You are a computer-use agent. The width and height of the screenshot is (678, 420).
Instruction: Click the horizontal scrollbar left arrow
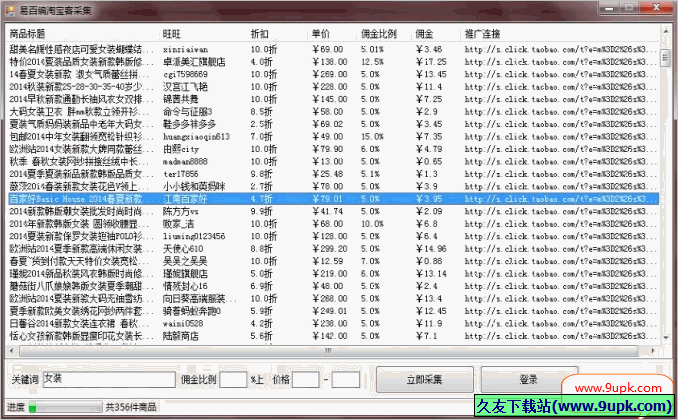[x=11, y=351]
